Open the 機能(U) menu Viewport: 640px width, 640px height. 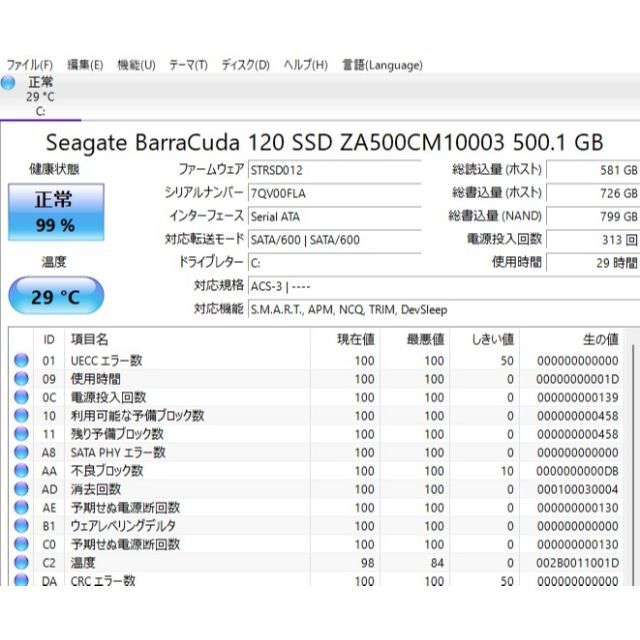coord(136,65)
